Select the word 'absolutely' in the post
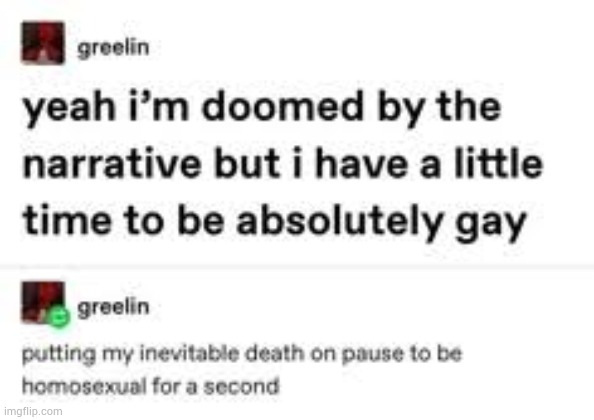Image resolution: width=594 pixels, height=420 pixels. click(338, 222)
